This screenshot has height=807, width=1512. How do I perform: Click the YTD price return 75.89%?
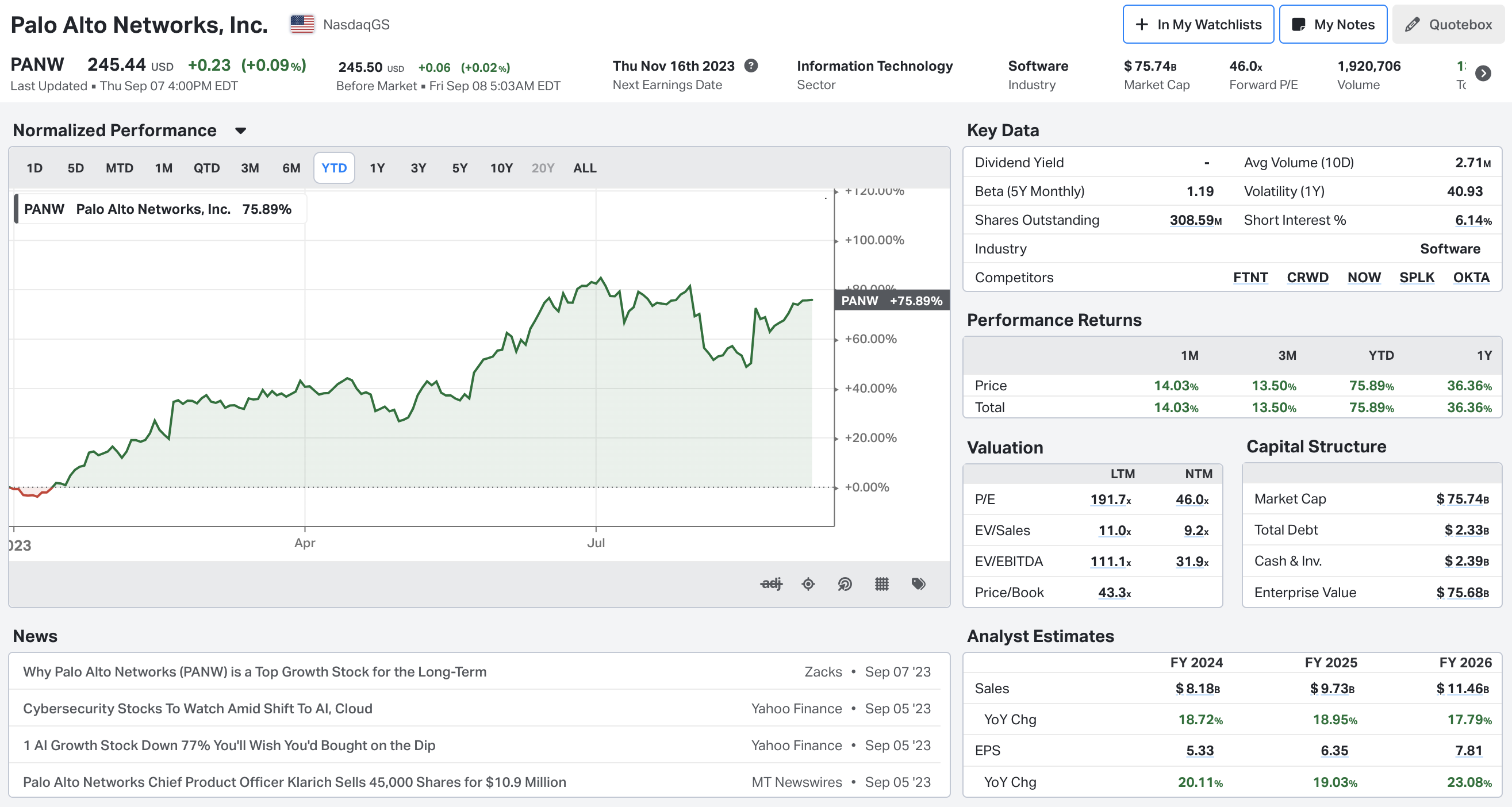[1371, 386]
